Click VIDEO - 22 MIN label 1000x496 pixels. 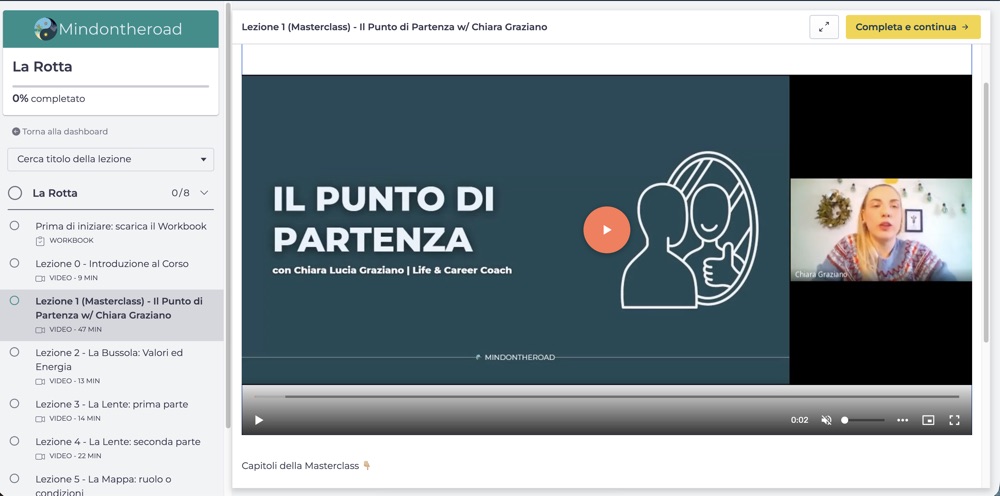[x=75, y=456]
